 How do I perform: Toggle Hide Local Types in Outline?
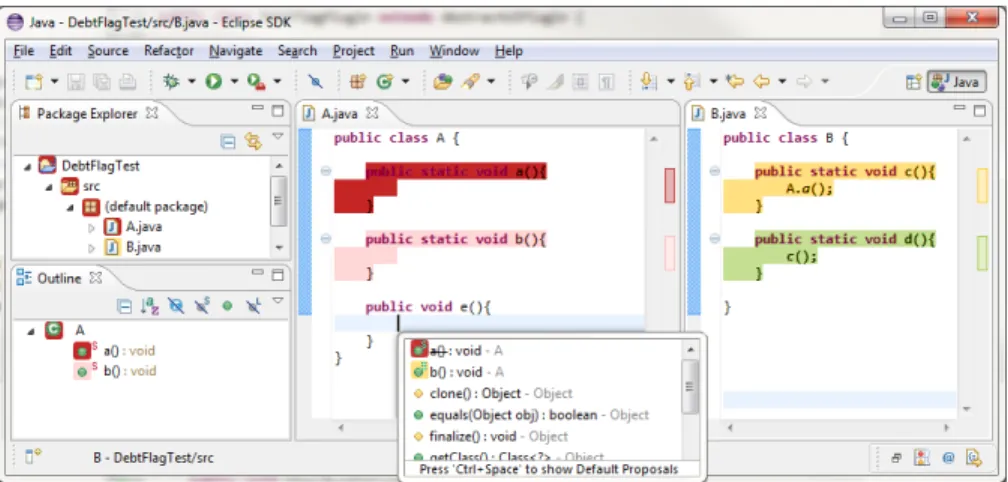click(253, 307)
